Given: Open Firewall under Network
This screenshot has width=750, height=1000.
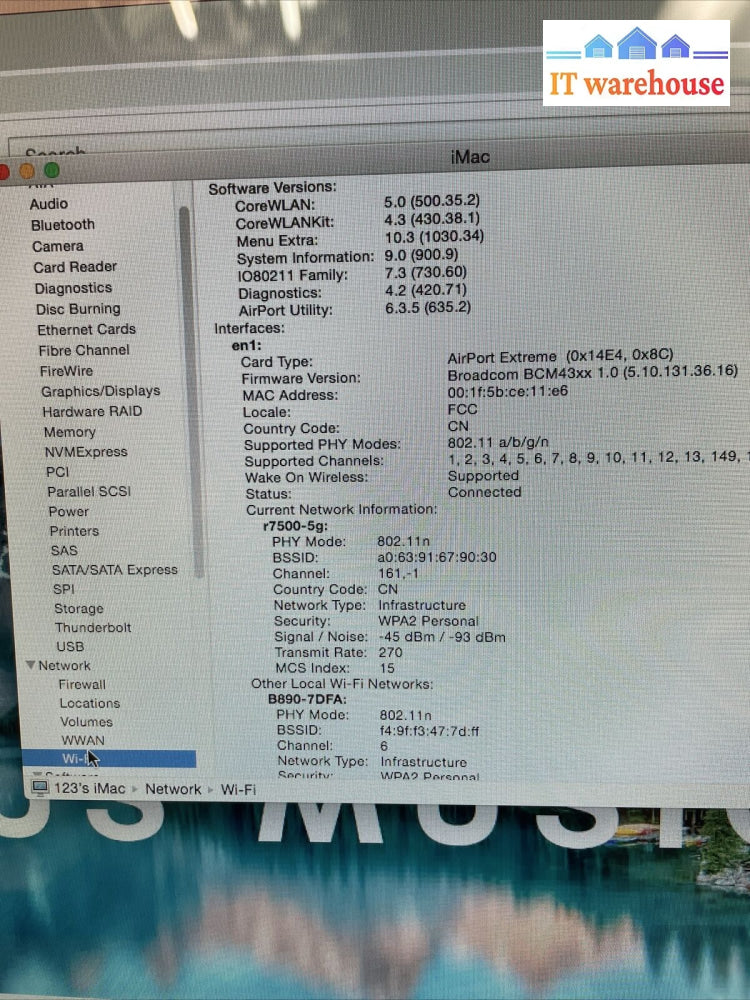Looking at the screenshot, I should pyautogui.click(x=81, y=685).
